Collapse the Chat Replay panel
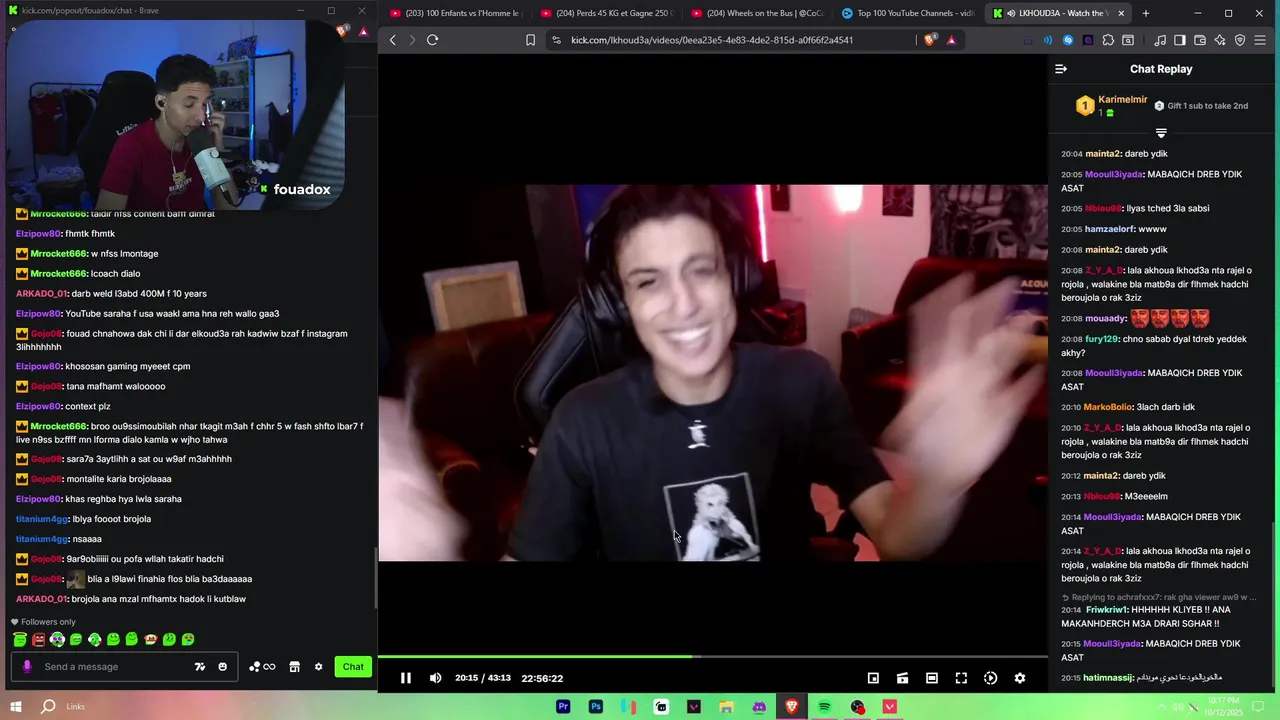The width and height of the screenshot is (1280, 720). [1061, 69]
